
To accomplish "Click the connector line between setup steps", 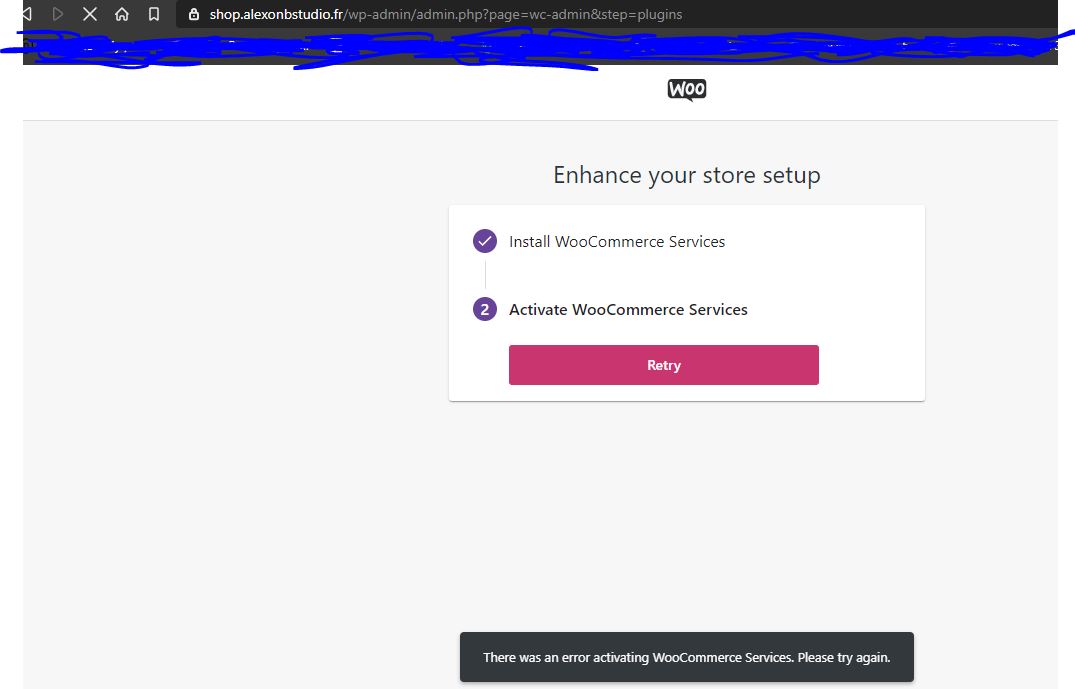I will pyautogui.click(x=484, y=275).
